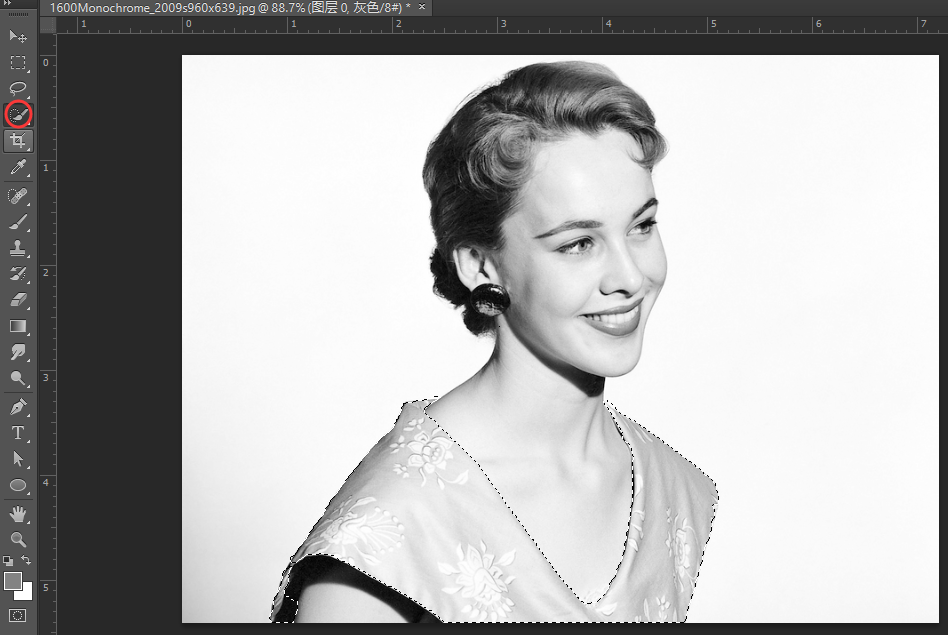Select the Eyedropper tool
The height and width of the screenshot is (635, 948).
tap(18, 168)
